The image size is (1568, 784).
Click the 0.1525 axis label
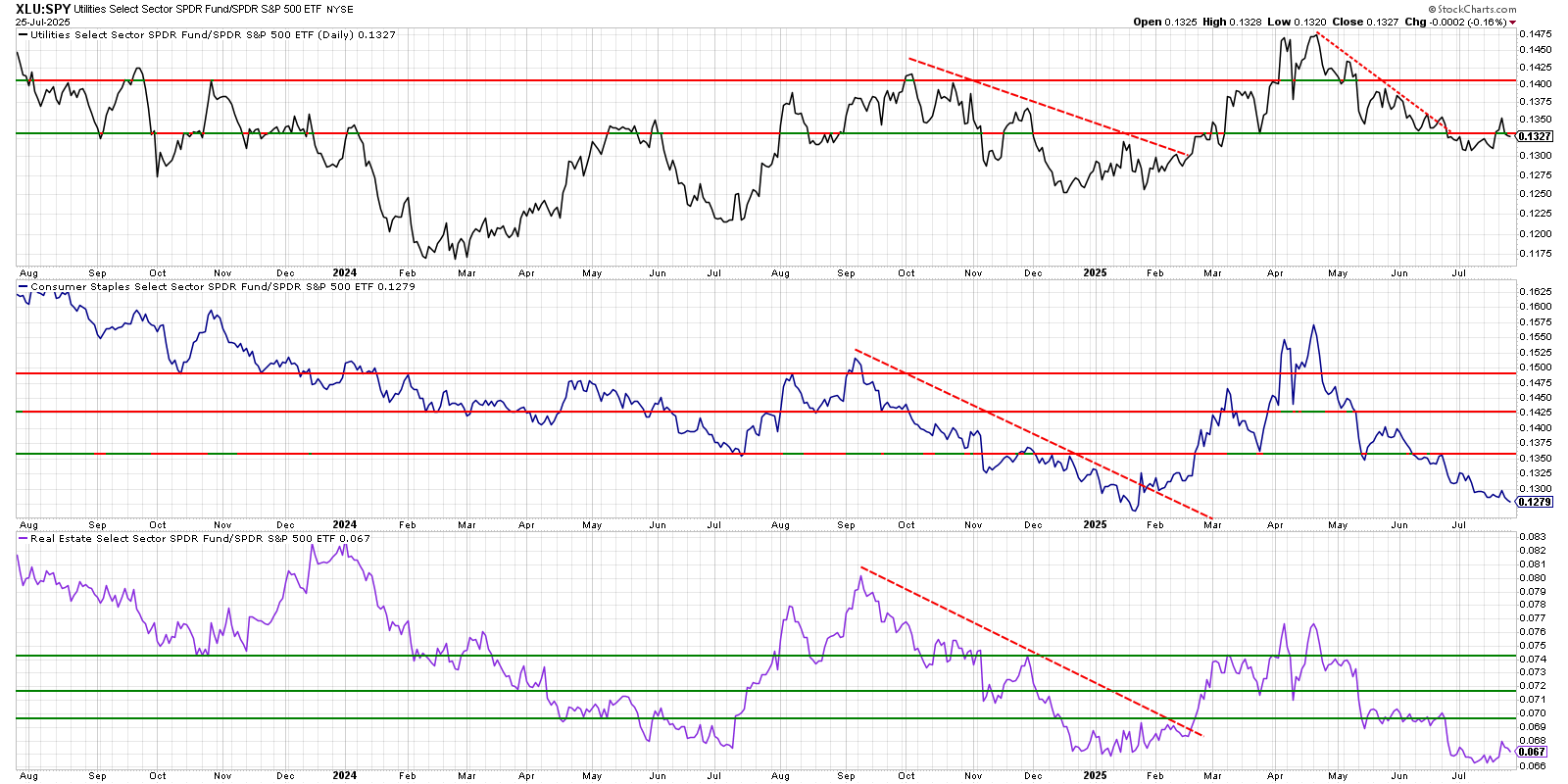coord(1536,352)
